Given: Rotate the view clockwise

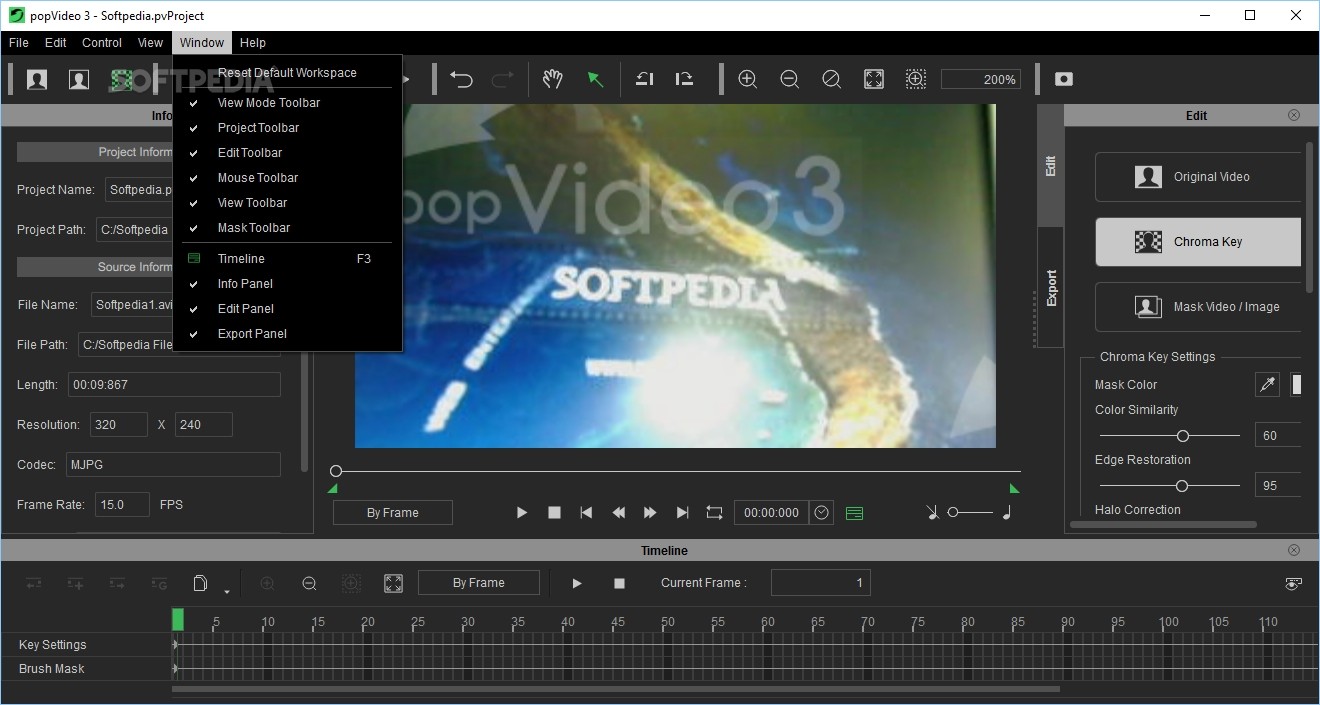Looking at the screenshot, I should (685, 79).
